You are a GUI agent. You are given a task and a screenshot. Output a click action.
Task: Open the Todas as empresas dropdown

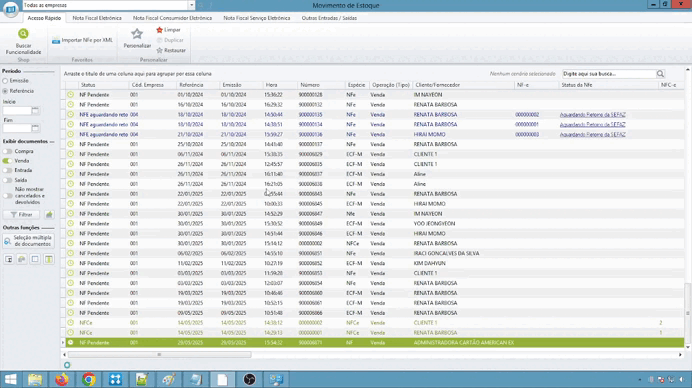pyautogui.click(x=192, y=5)
